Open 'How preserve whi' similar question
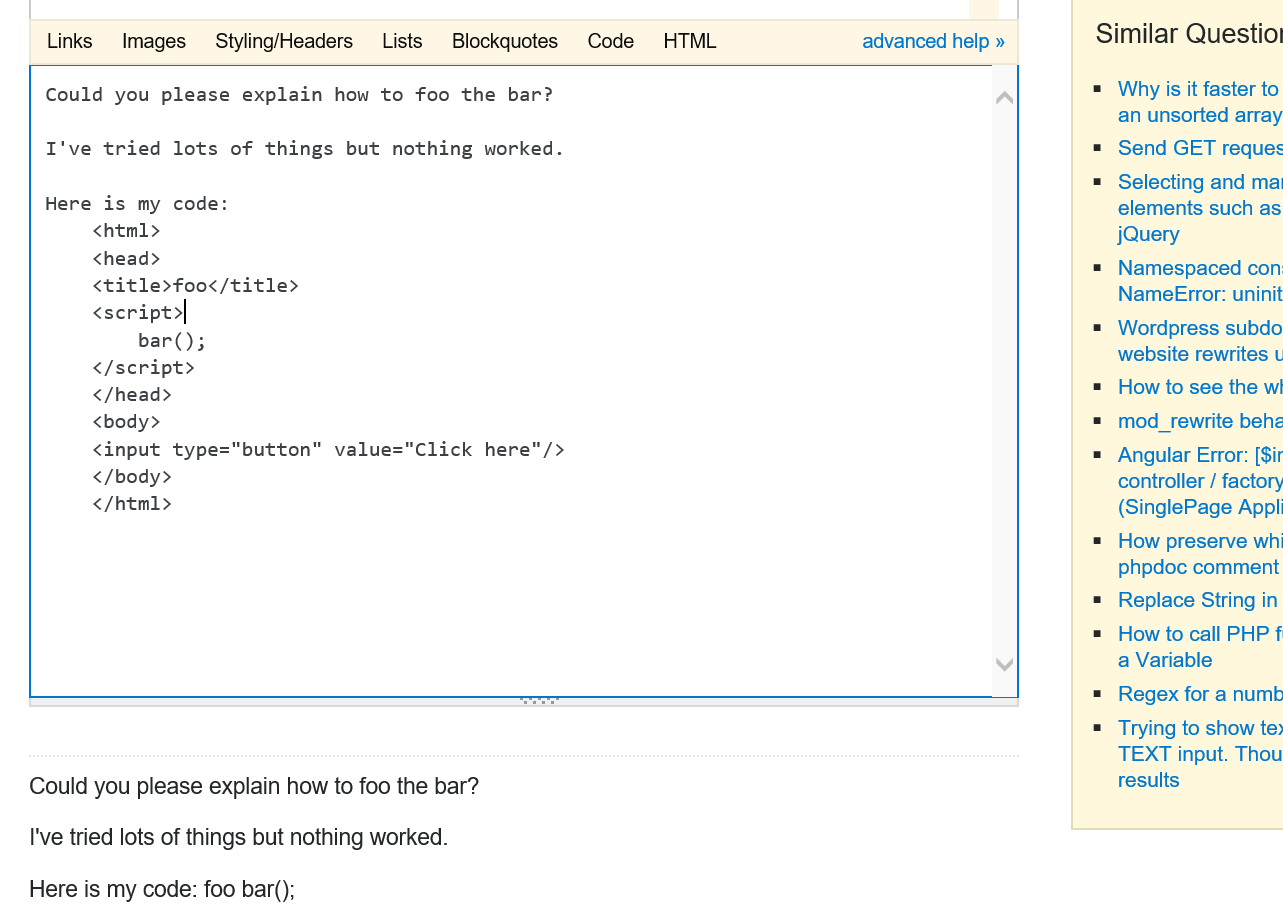Image resolution: width=1283 pixels, height=919 pixels. point(1200,554)
